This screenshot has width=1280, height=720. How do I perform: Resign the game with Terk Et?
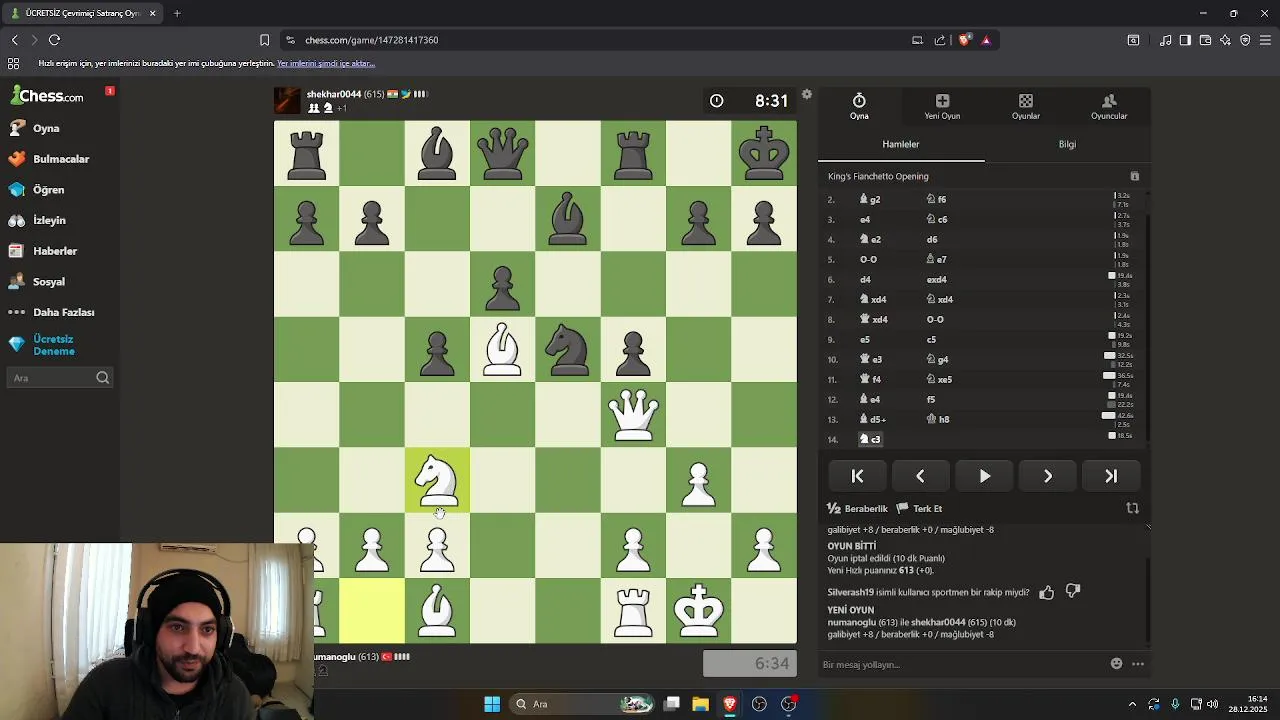[920, 508]
